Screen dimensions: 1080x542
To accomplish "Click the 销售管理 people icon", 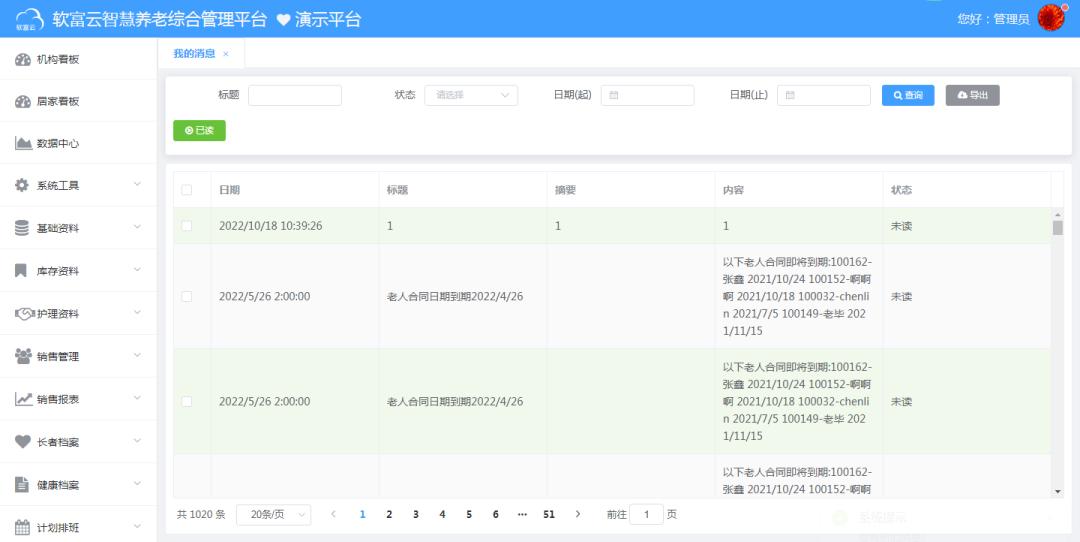I will [23, 356].
